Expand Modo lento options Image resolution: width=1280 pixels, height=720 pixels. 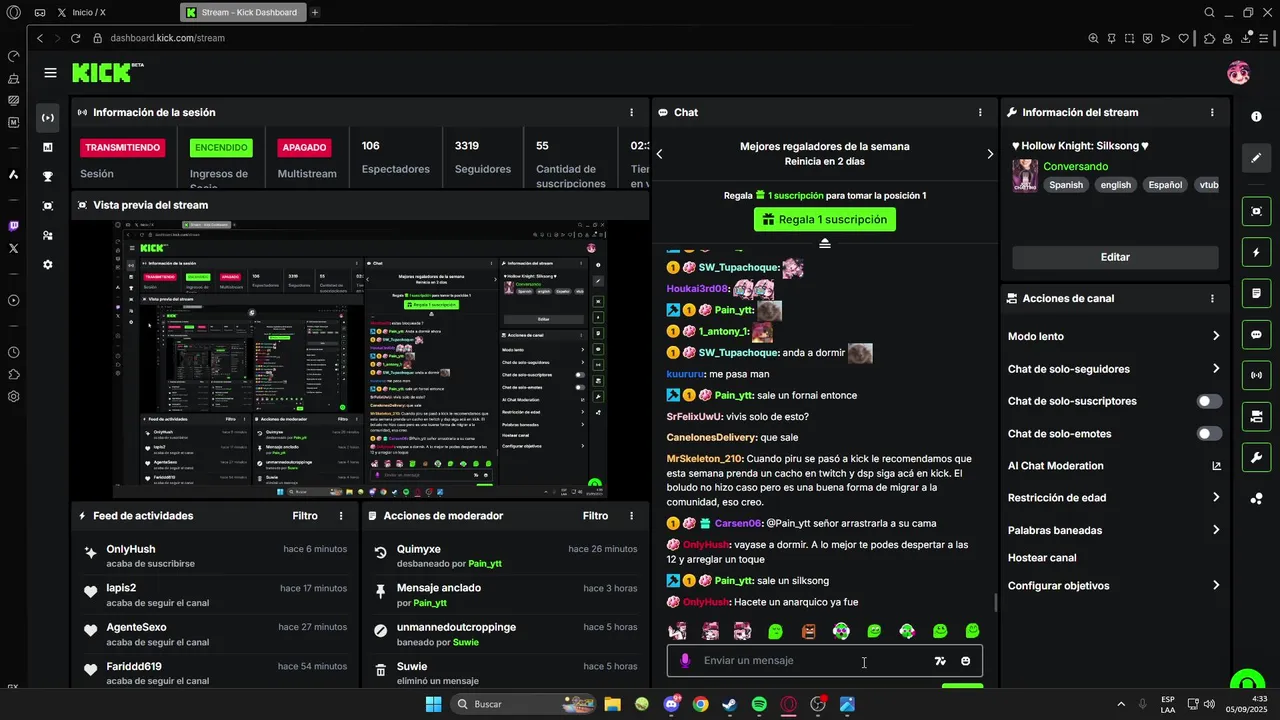[1216, 337]
